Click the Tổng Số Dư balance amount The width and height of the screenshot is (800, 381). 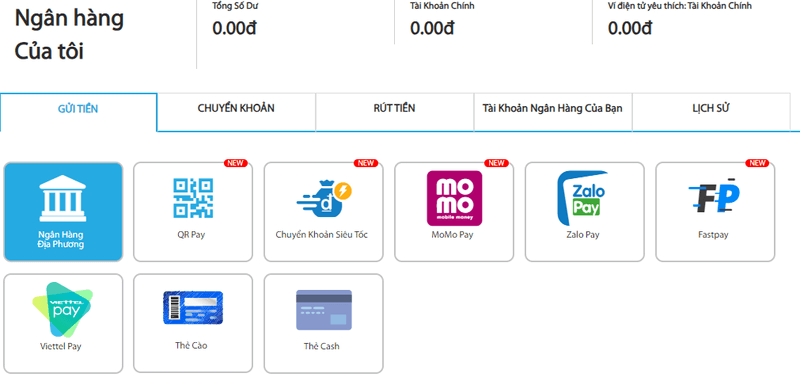(234, 29)
